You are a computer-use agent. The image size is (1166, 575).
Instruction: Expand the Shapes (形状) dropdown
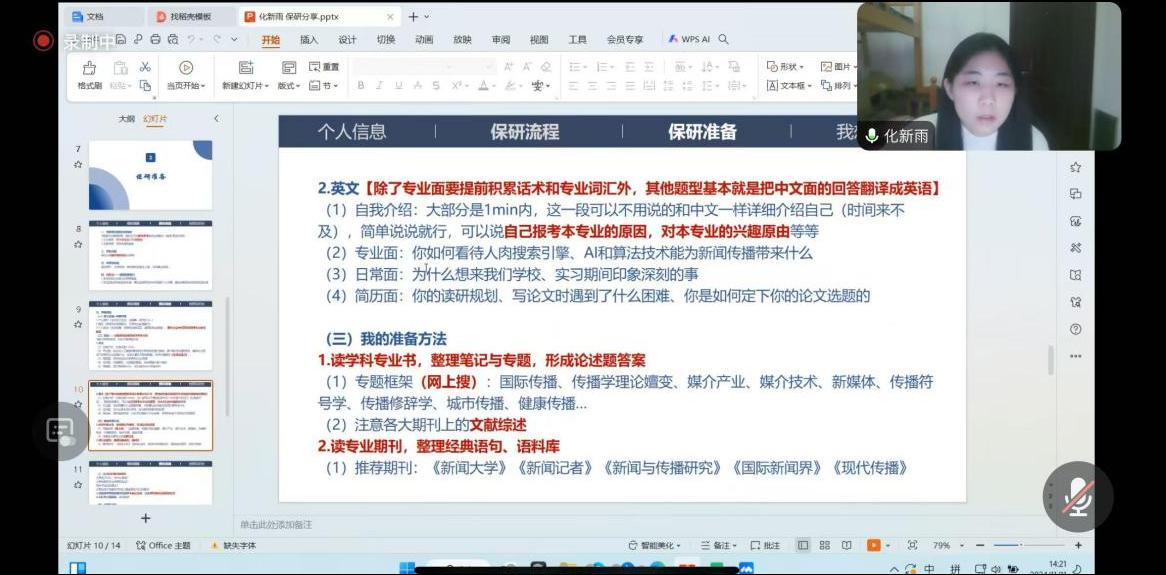tap(786, 67)
